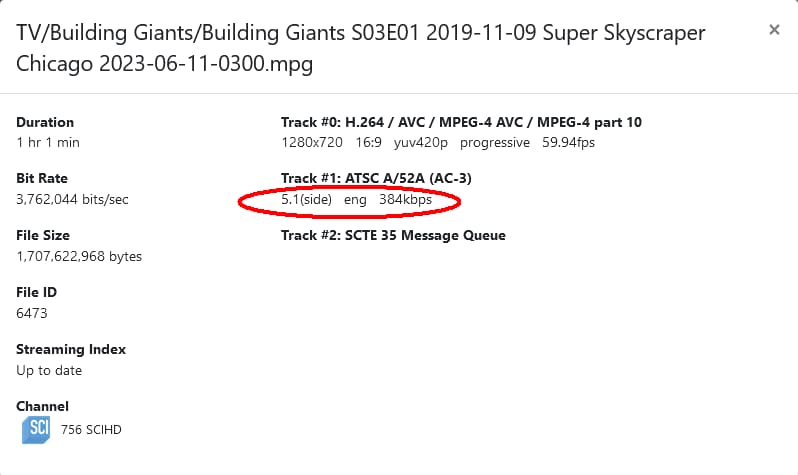The height and width of the screenshot is (475, 798).
Task: Click the Streaming Index label
Action: (71, 350)
